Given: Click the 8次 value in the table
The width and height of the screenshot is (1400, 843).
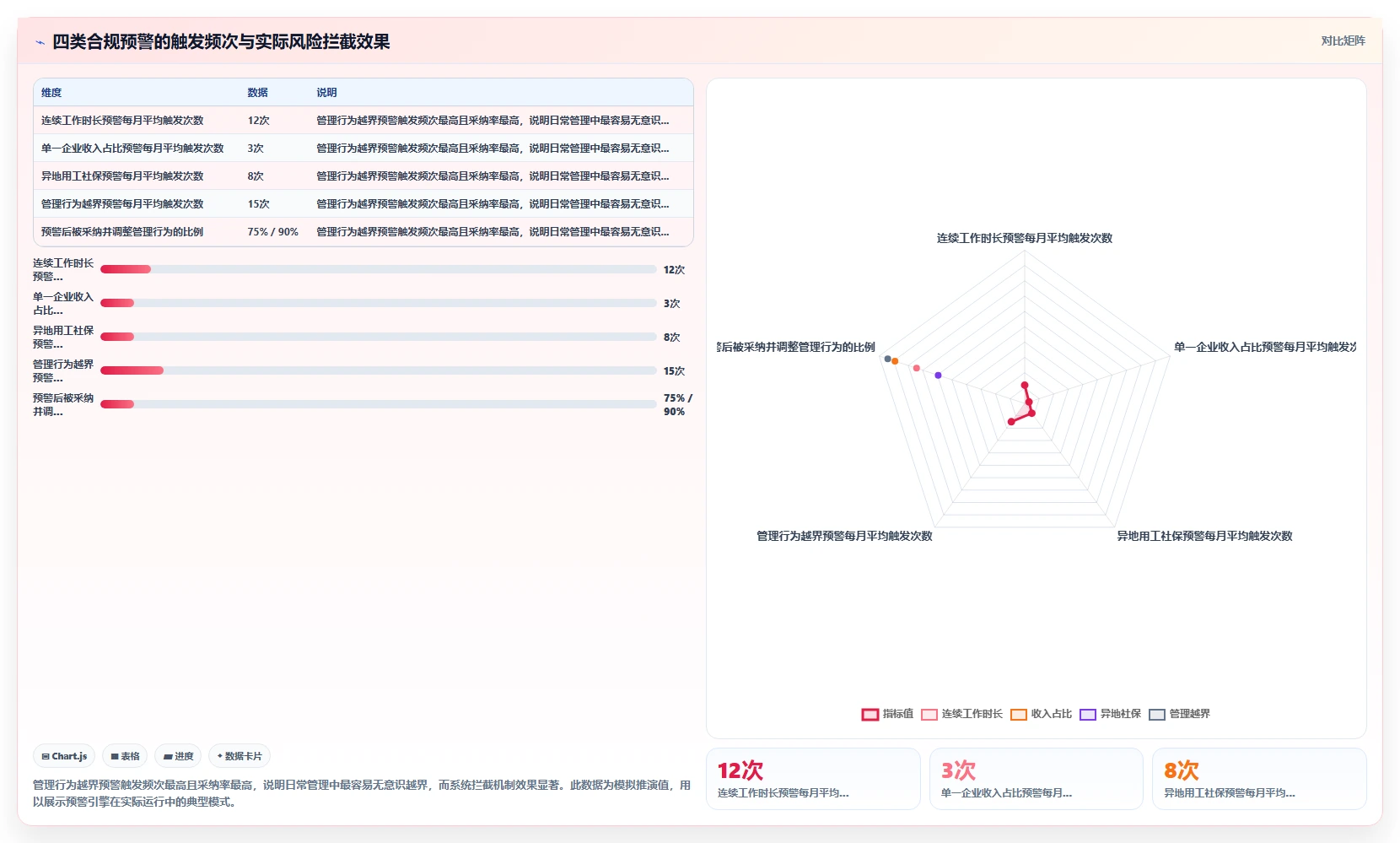Looking at the screenshot, I should (256, 176).
